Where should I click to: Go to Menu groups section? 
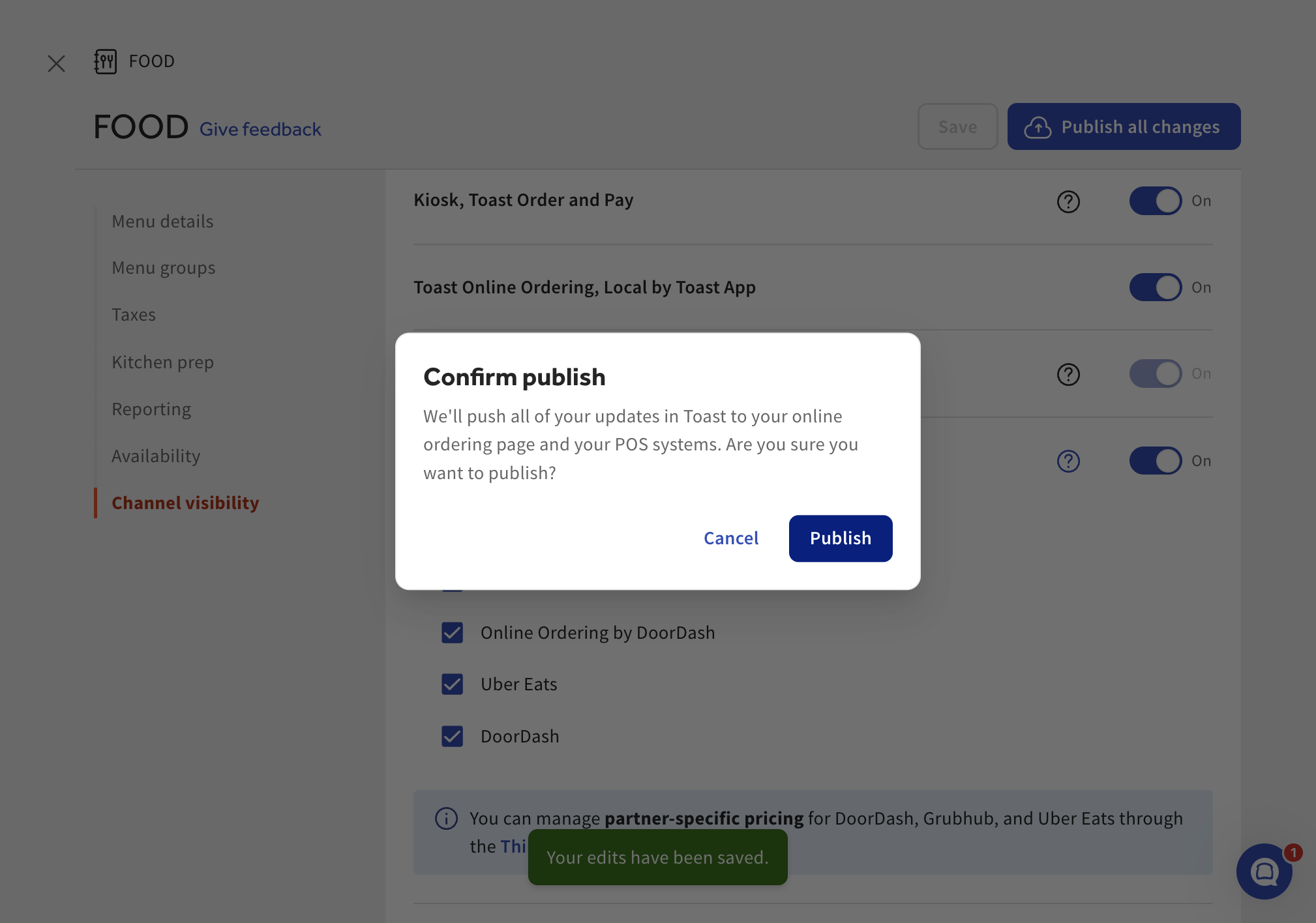coord(164,268)
